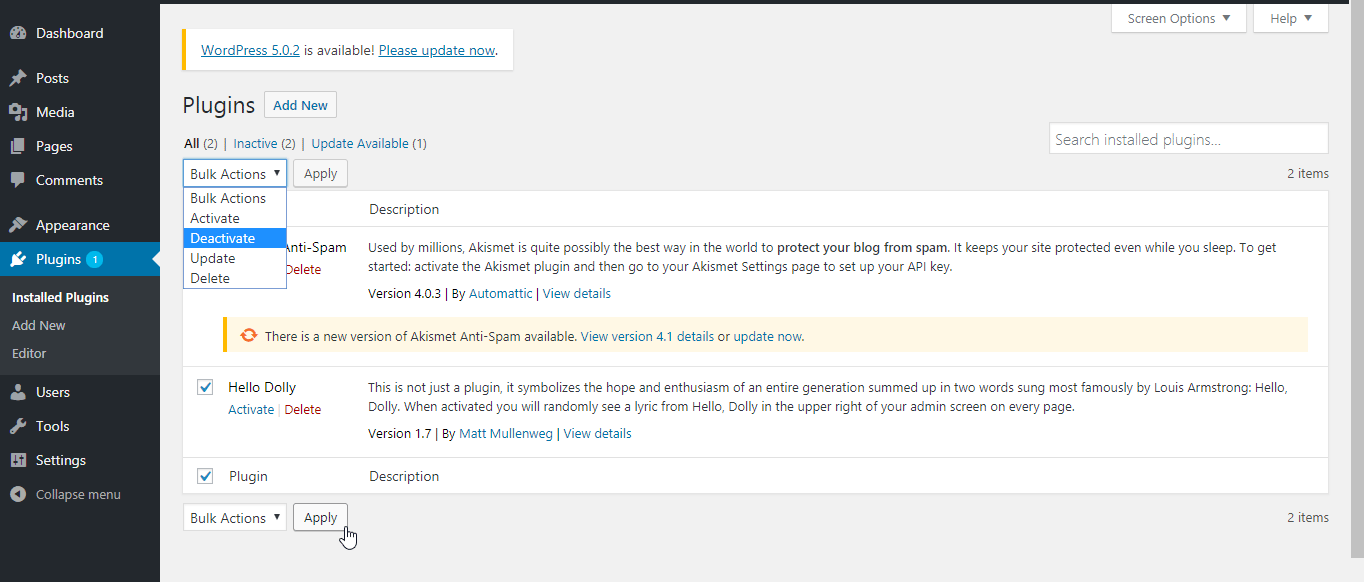Click the Users person icon
This screenshot has height=582, width=1364.
18,392
